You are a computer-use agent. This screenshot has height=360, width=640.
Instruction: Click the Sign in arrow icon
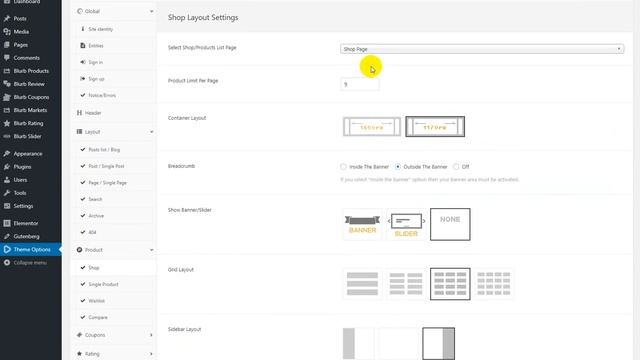click(x=82, y=62)
